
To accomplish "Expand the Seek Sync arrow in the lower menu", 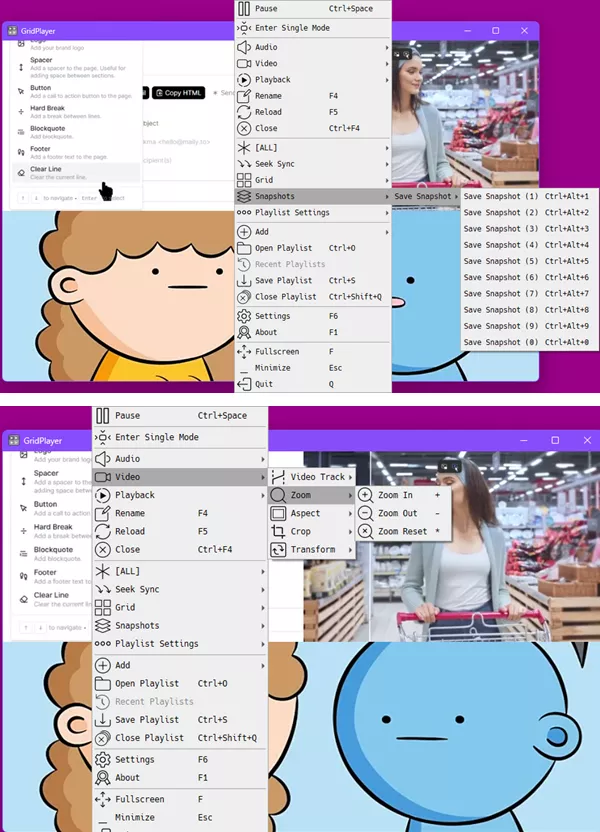I will (x=263, y=589).
